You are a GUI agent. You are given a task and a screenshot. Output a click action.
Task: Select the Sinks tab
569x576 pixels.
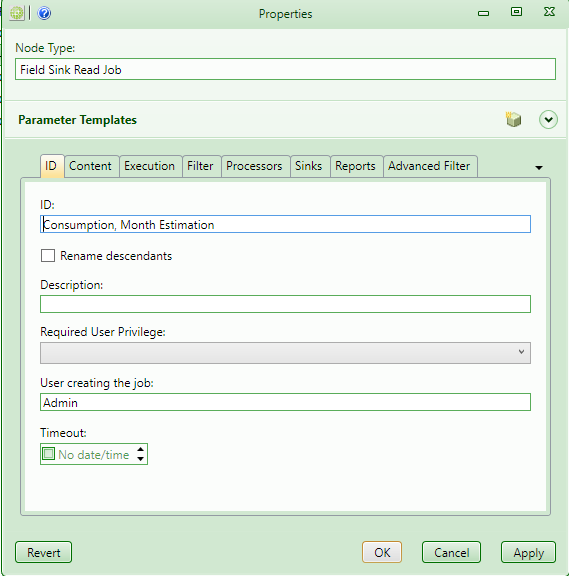[x=309, y=166]
